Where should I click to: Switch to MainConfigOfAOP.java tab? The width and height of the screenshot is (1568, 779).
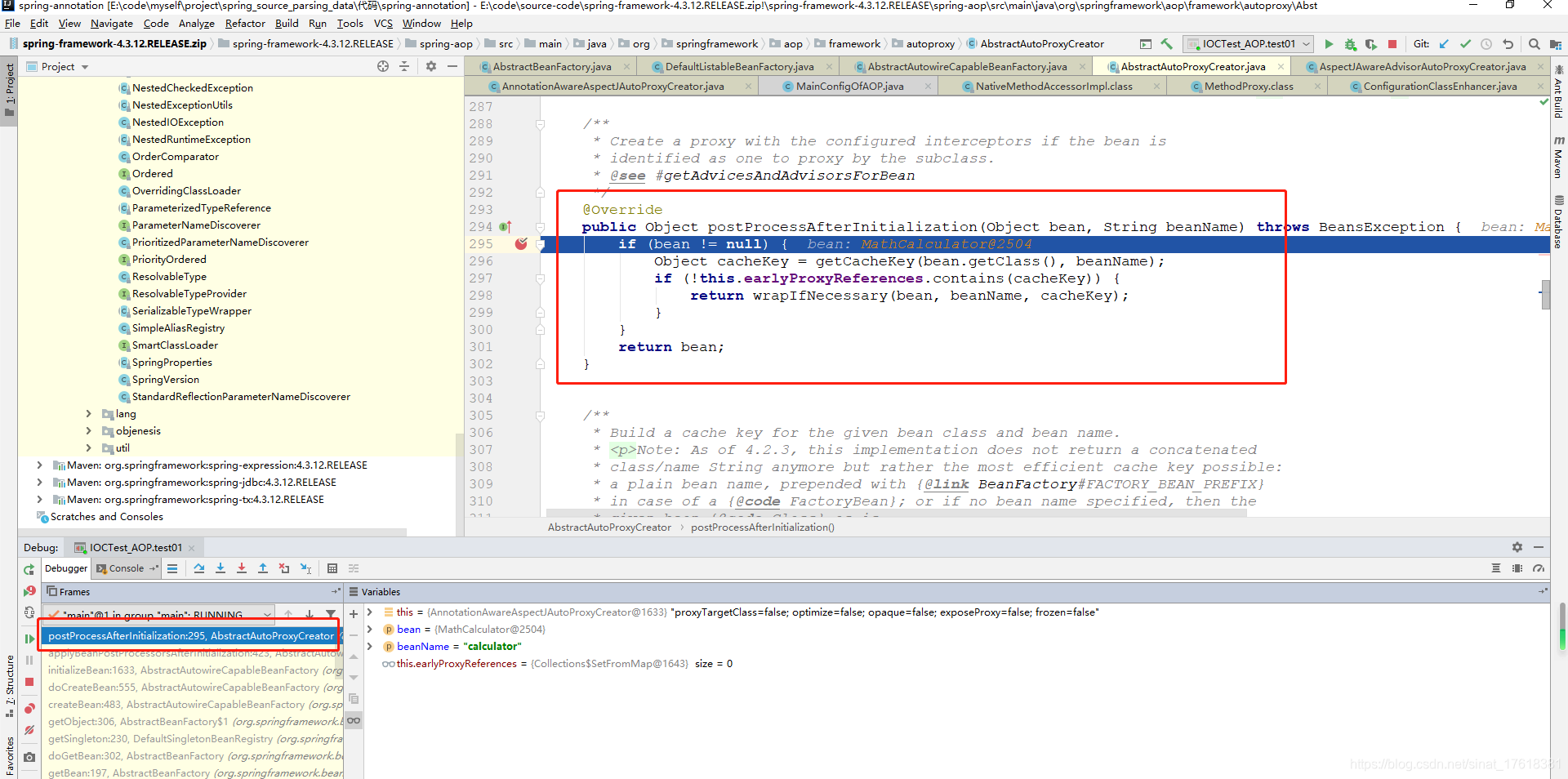tap(849, 87)
